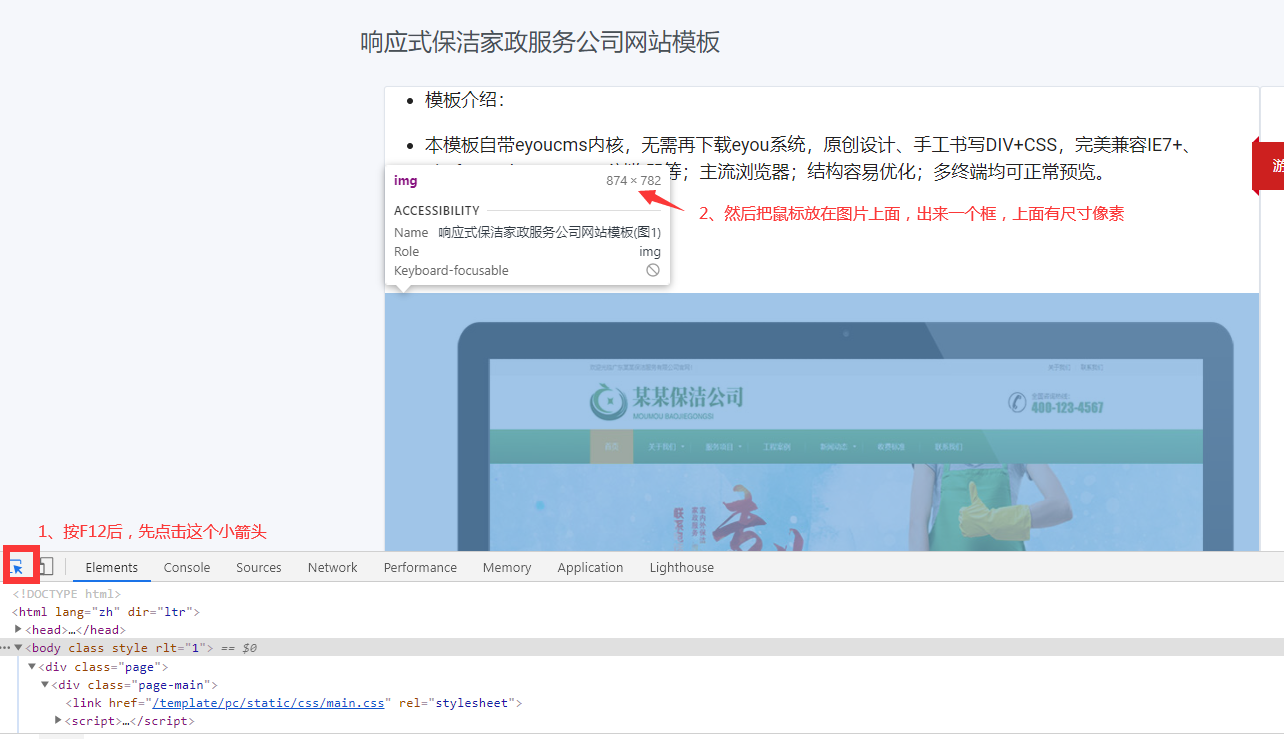Click the page title 响应式保洁家政服务公司网站模板

tap(540, 42)
